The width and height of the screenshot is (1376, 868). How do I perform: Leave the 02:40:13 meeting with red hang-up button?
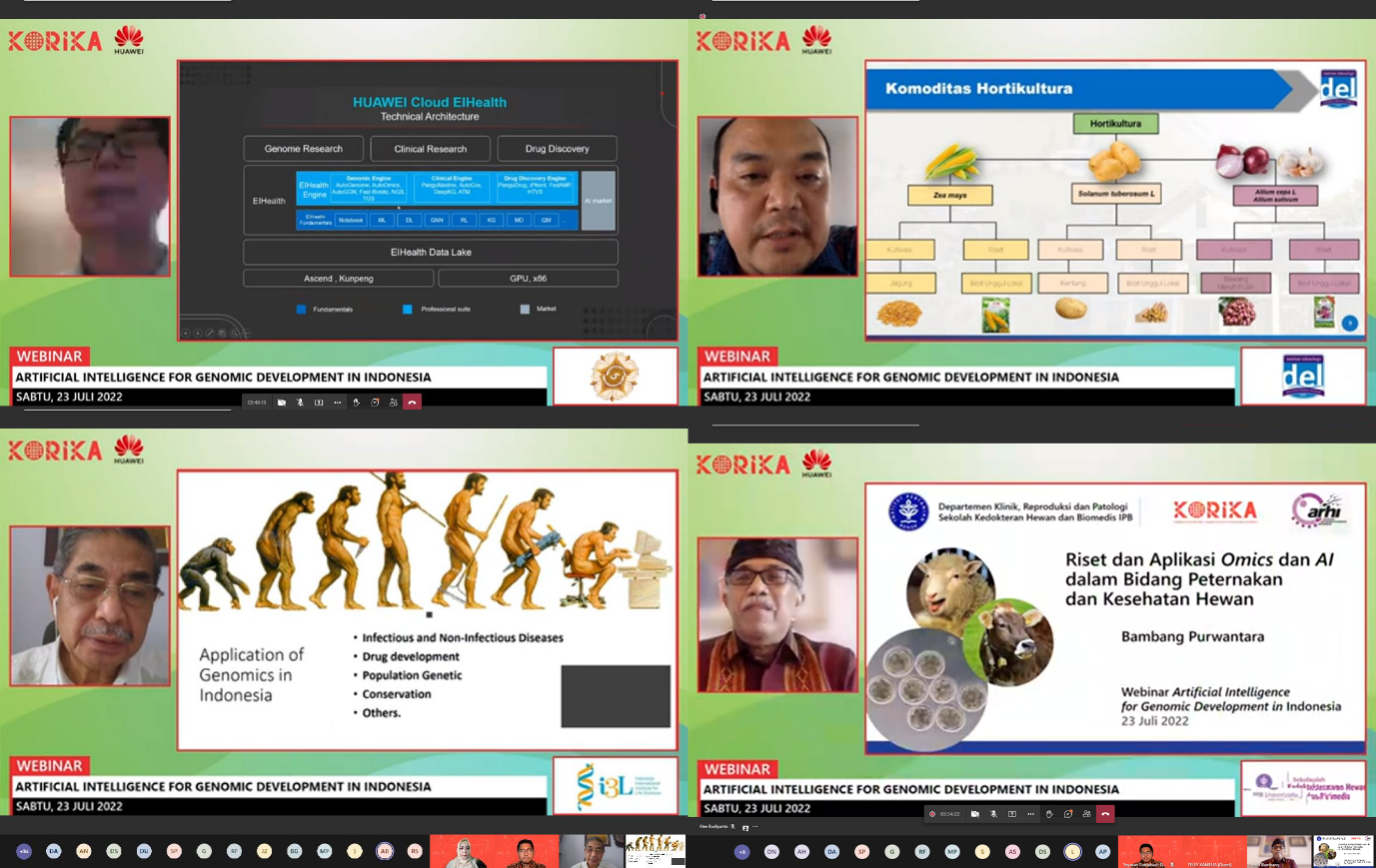(x=412, y=403)
